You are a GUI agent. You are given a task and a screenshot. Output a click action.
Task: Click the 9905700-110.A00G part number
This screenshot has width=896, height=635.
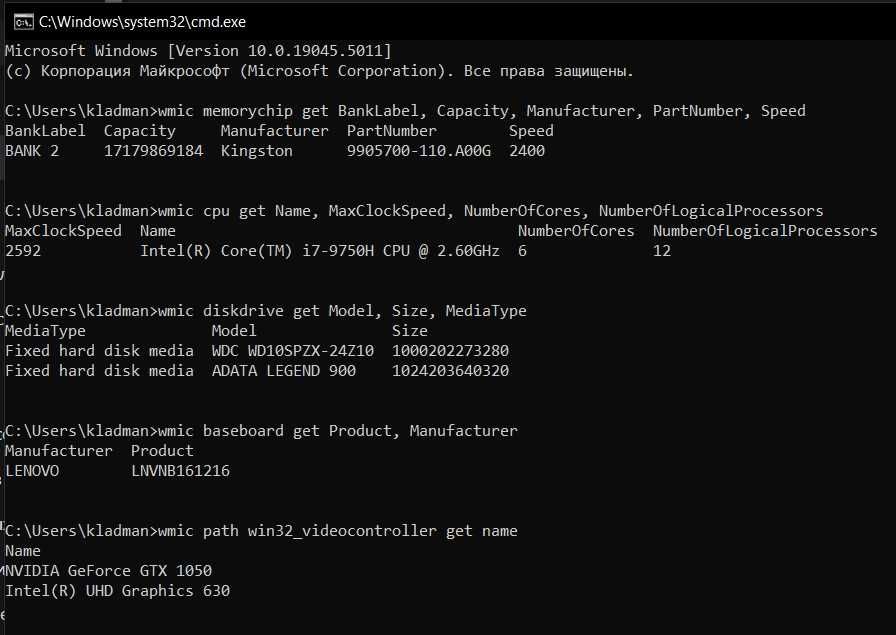418,151
